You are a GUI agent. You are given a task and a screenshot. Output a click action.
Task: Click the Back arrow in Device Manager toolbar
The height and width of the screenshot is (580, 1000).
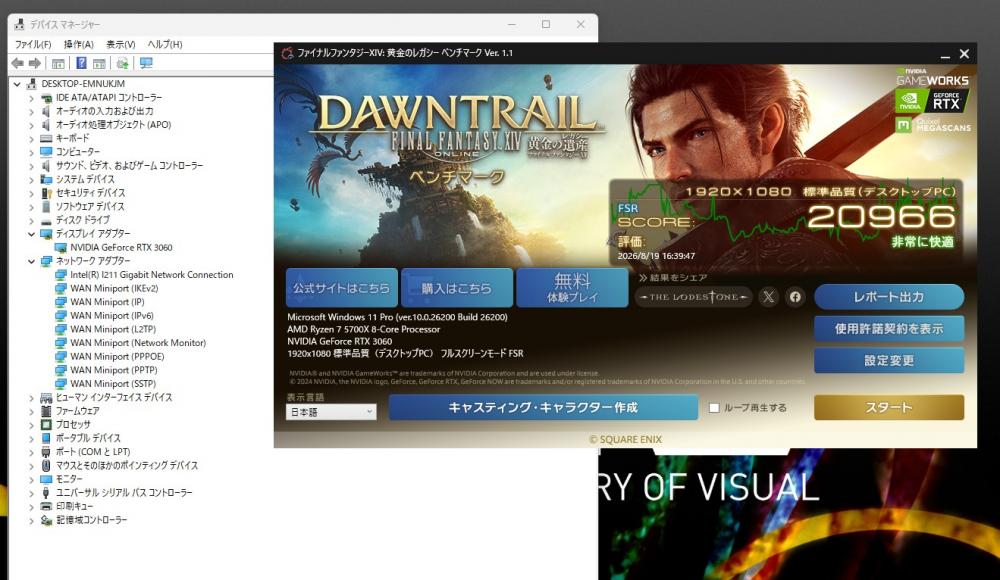click(x=17, y=63)
